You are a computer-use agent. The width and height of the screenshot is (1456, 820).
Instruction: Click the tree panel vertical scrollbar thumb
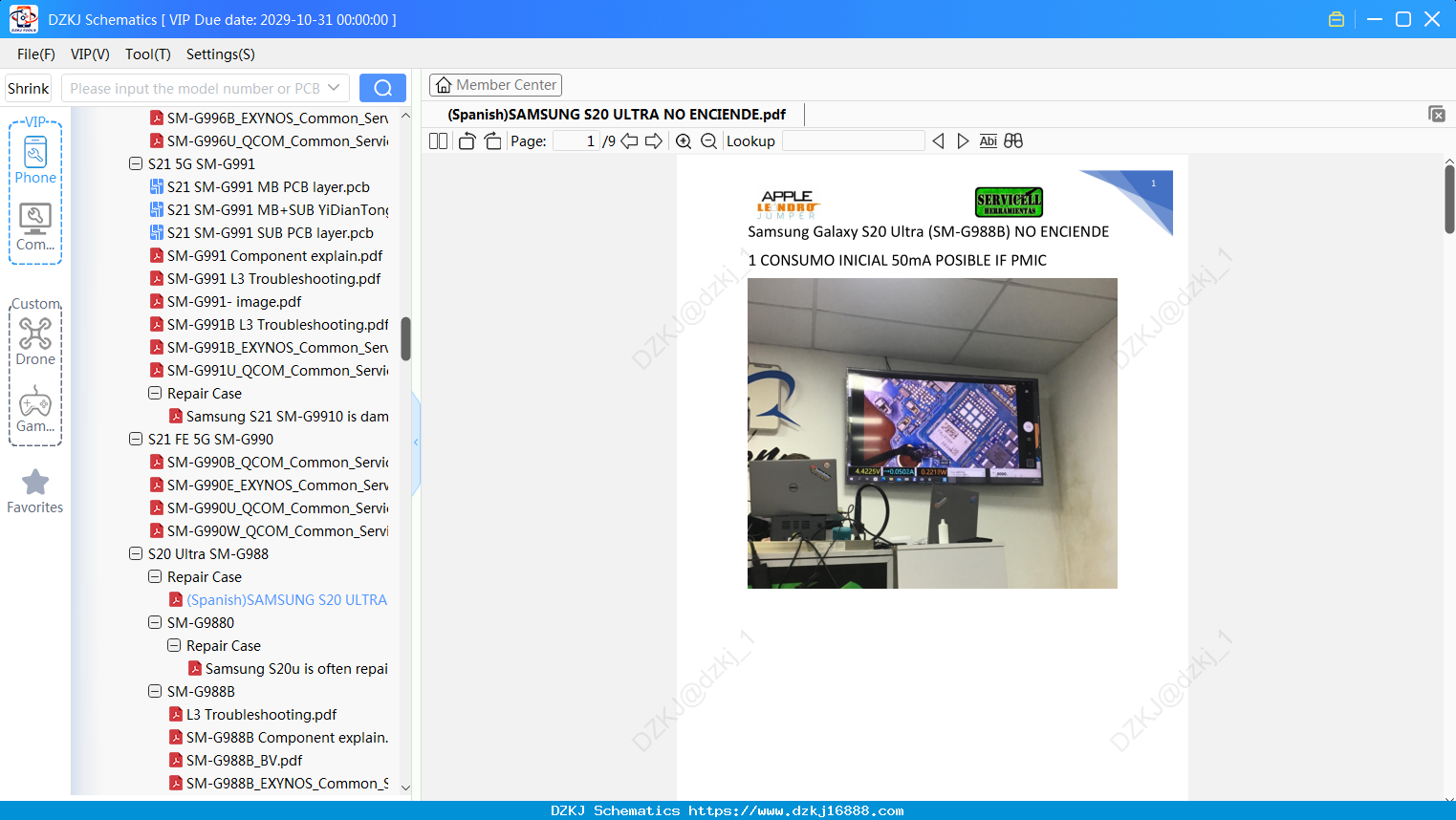[405, 339]
